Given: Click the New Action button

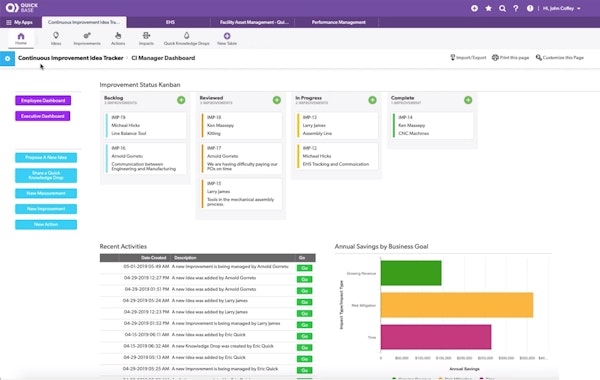Looking at the screenshot, I should (46, 224).
